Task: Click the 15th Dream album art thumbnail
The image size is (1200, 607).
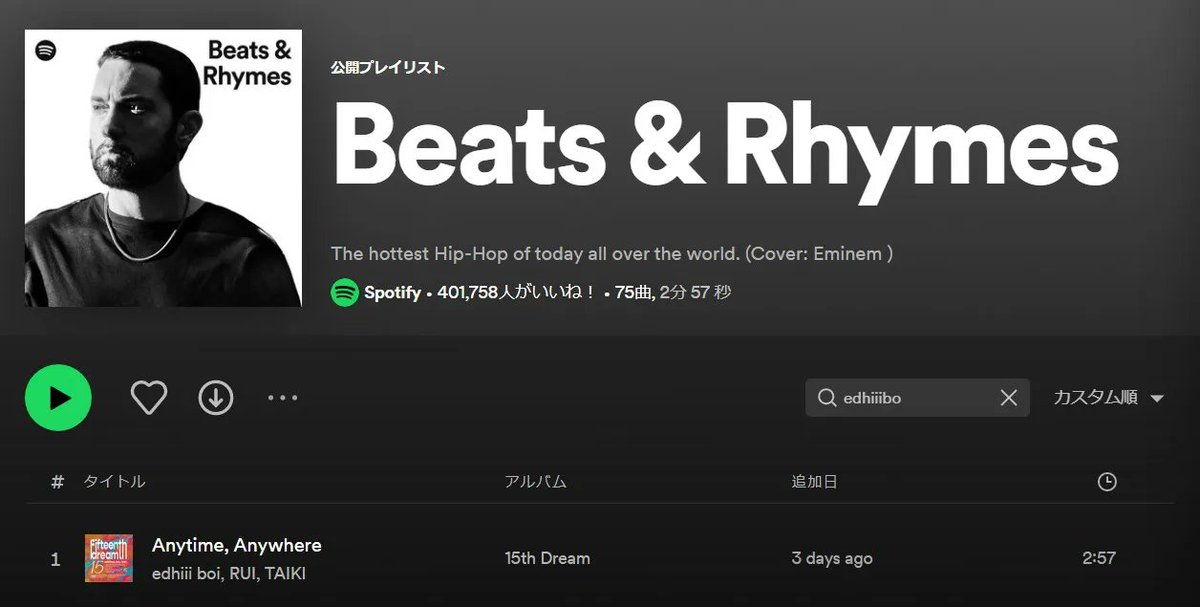Action: point(109,558)
